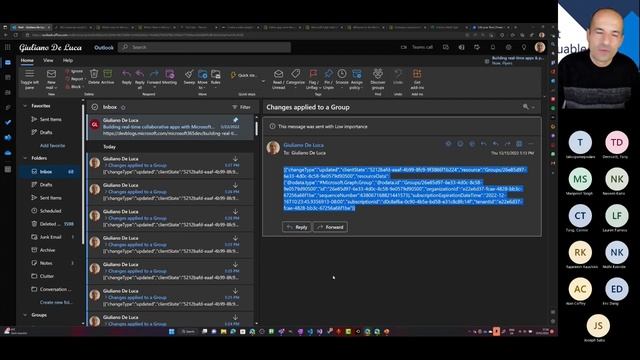Click the Undo icon in ribbon
Screen dimensions: 640x360
(x=398, y=73)
